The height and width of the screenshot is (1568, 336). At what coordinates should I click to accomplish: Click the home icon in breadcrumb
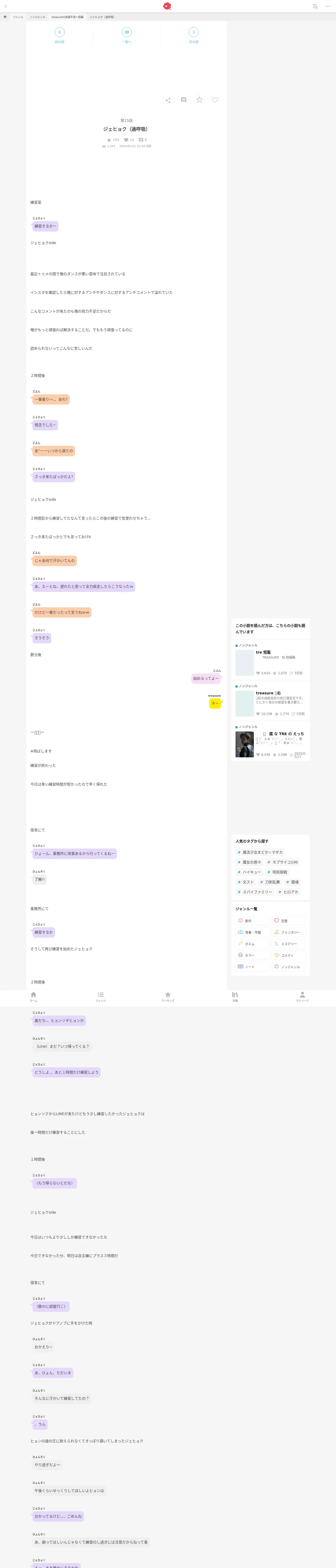5,17
